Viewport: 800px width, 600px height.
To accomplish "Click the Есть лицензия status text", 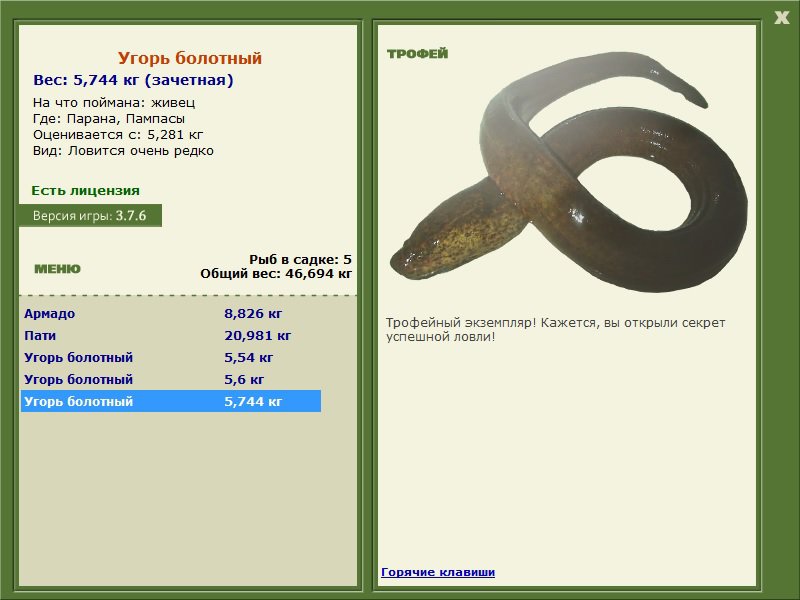I will [85, 190].
